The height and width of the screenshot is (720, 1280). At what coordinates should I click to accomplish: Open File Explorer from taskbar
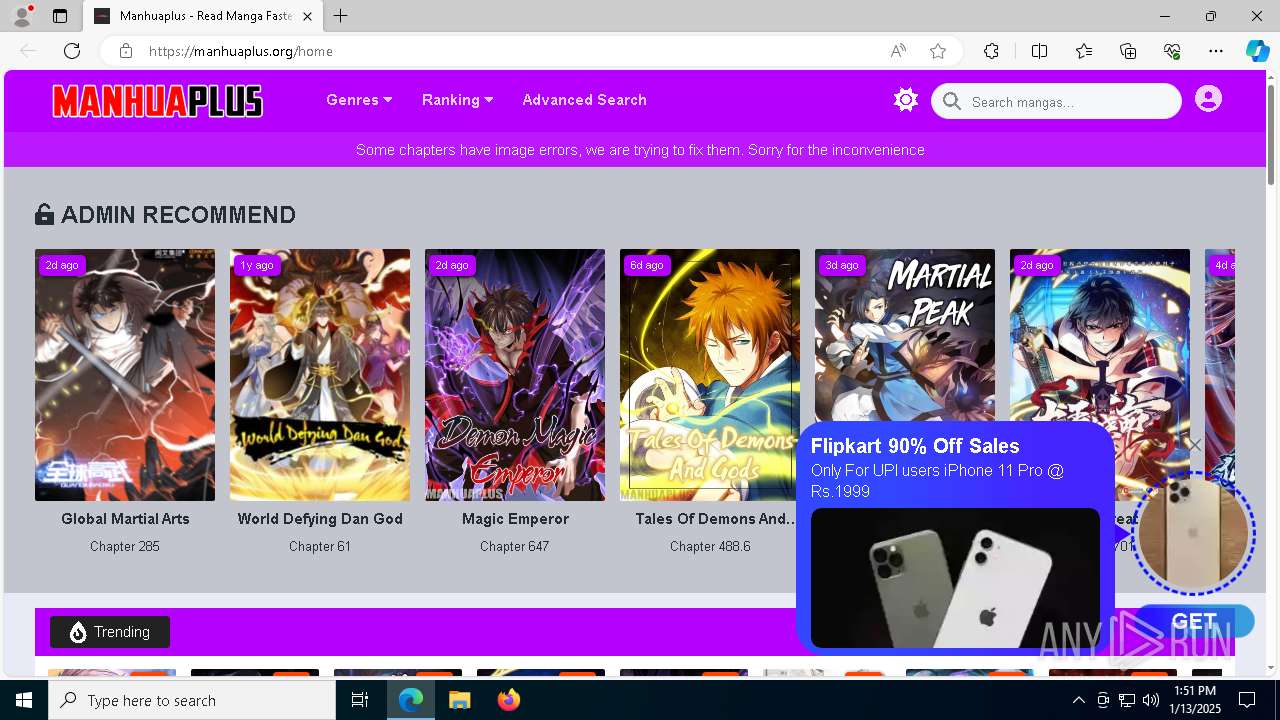coord(459,700)
